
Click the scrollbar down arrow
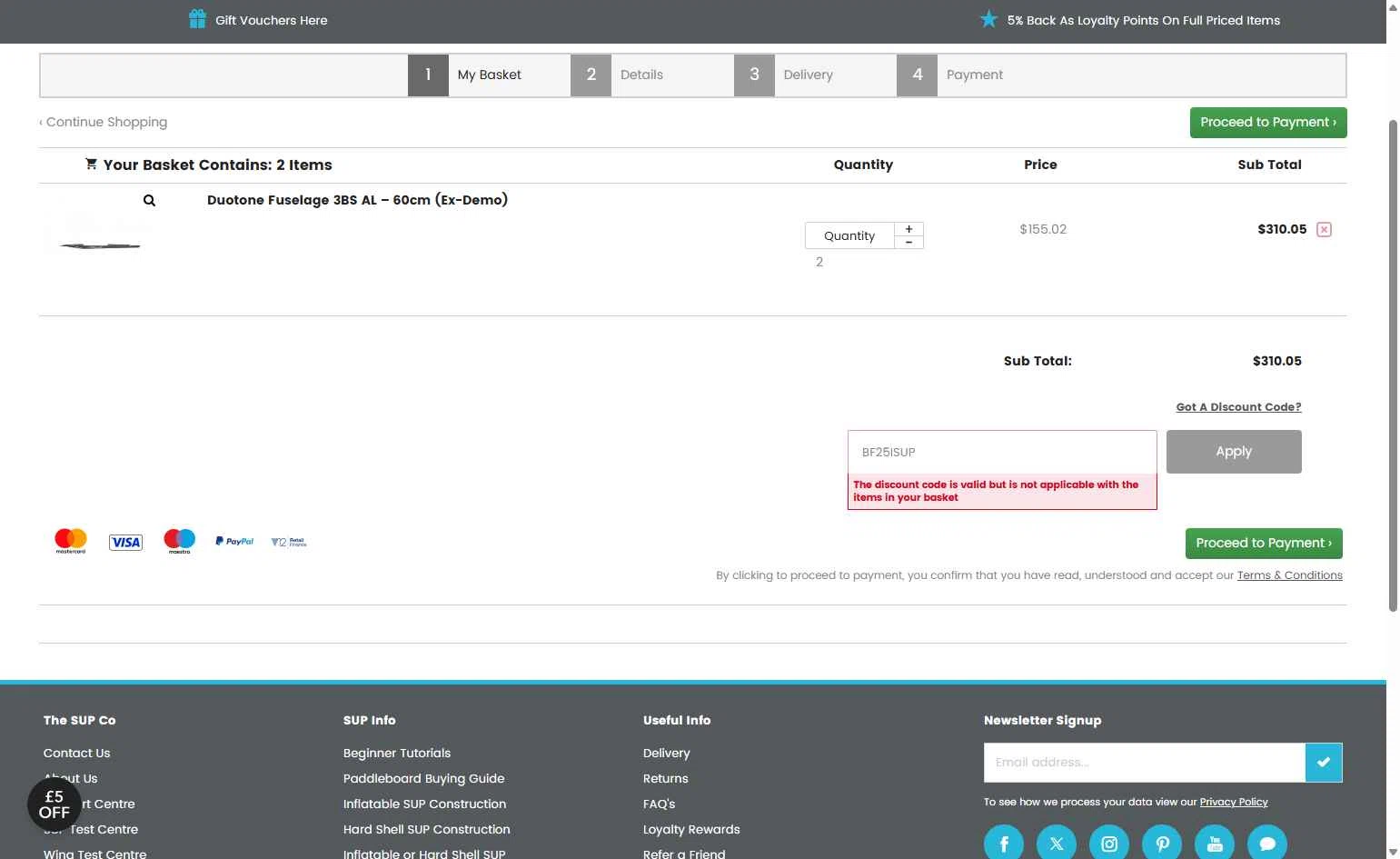tap(1393, 852)
